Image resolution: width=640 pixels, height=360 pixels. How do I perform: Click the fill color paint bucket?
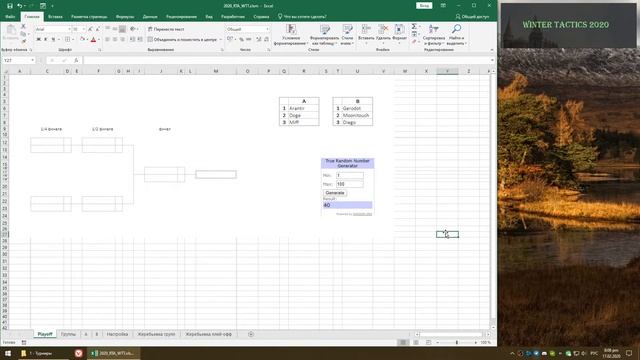82,40
